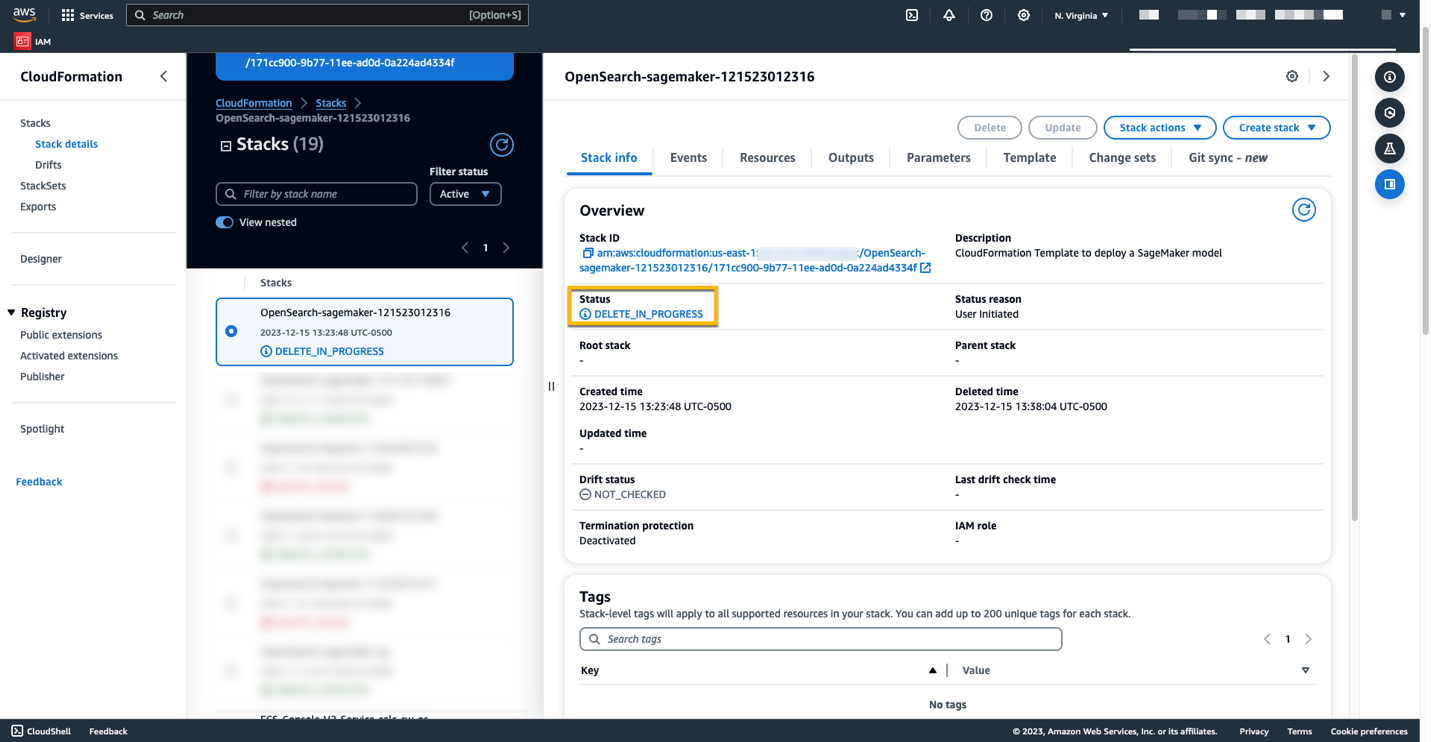Image resolution: width=1431 pixels, height=742 pixels.
Task: Open the DELETE_IN_PROGRESS status link in Overview
Action: (x=648, y=314)
